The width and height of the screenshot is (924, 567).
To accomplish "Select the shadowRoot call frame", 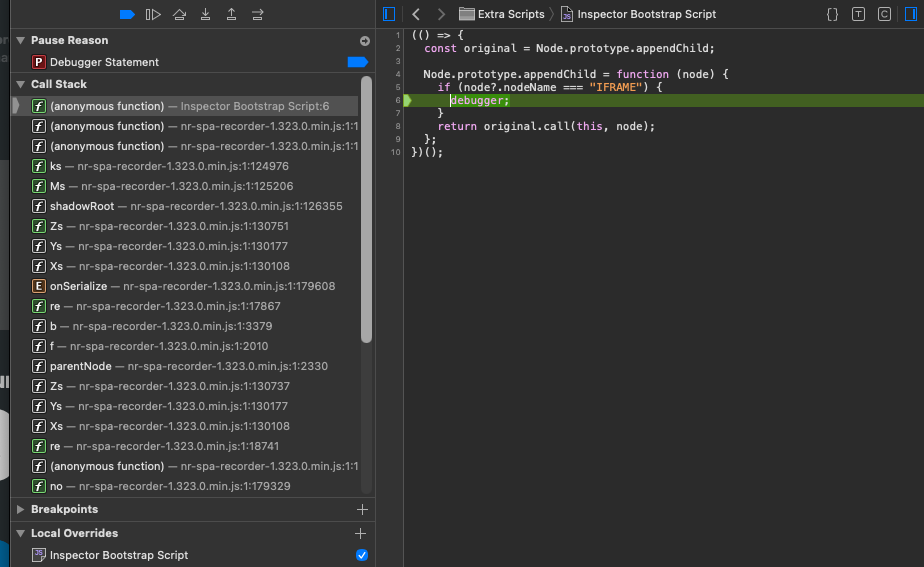I will (x=185, y=206).
